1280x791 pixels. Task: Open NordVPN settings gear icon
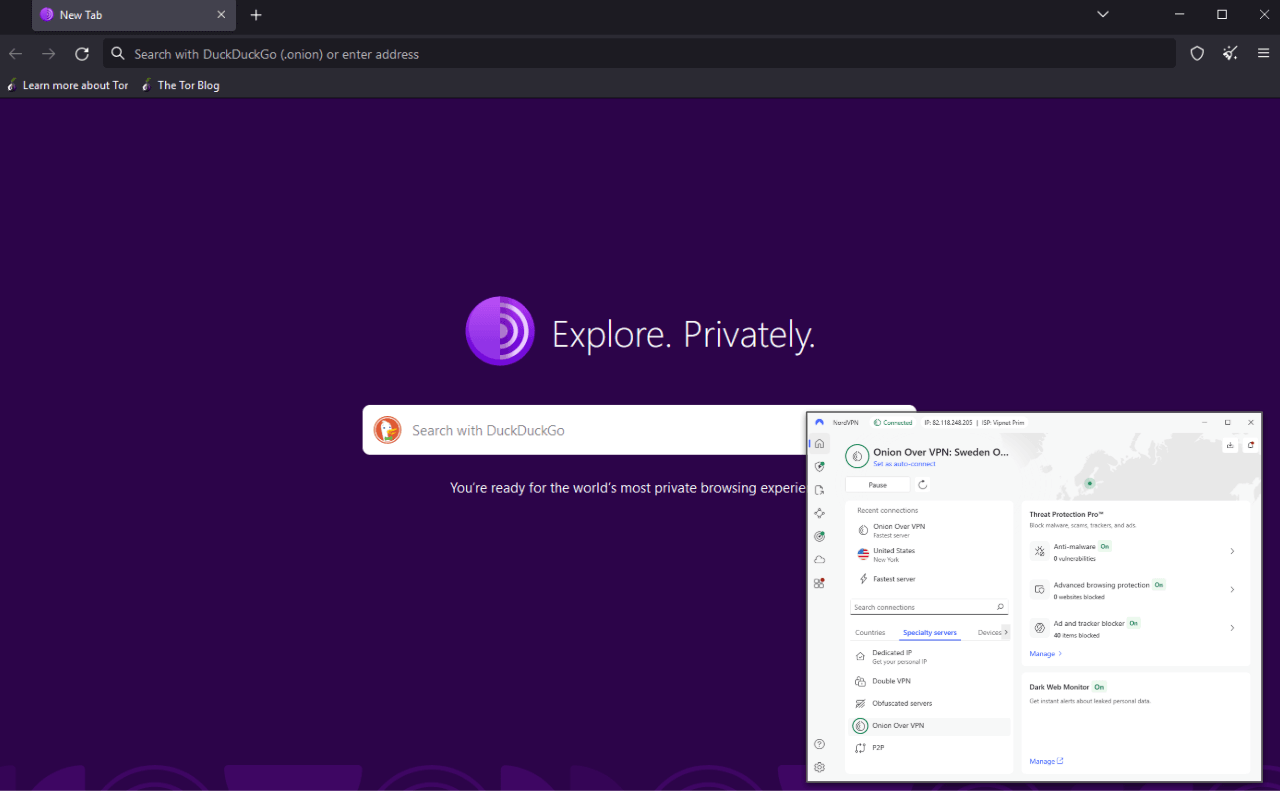click(819, 767)
